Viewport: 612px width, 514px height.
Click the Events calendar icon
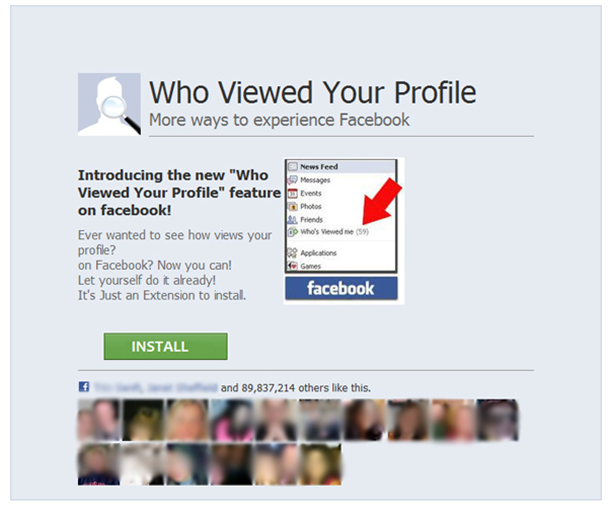(292, 193)
